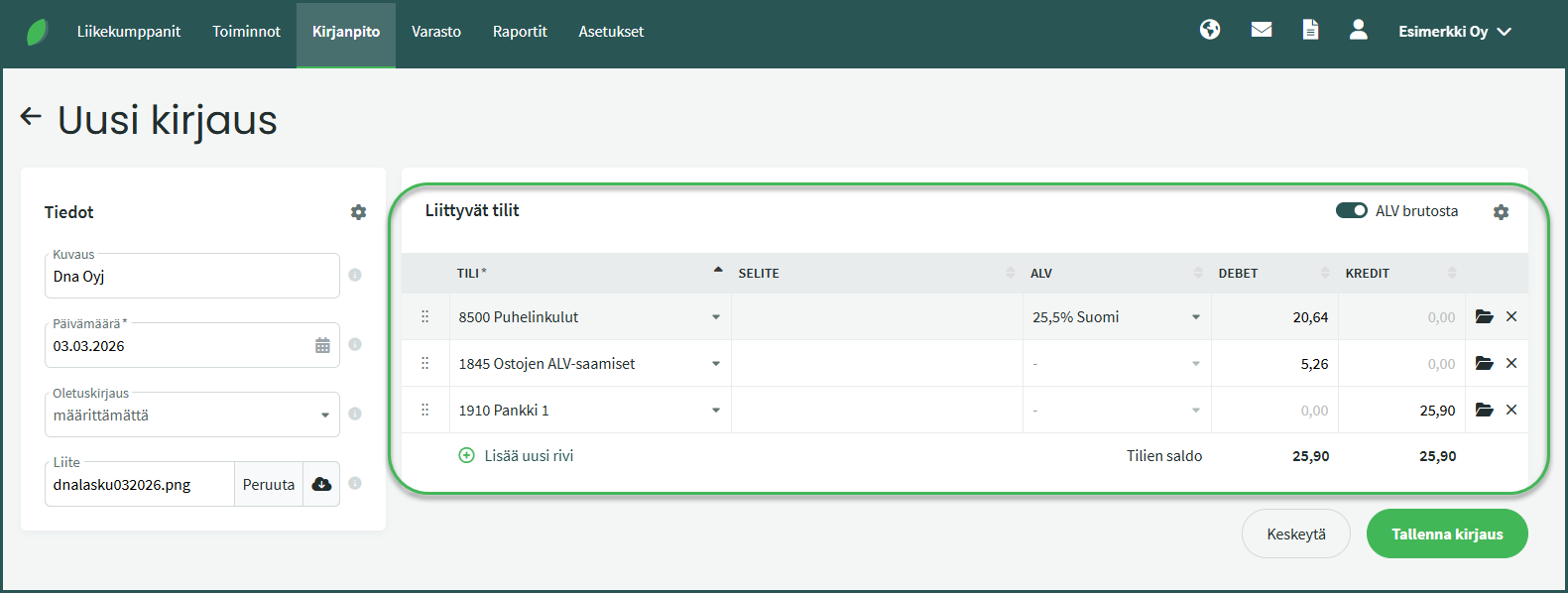Open folder icon on 8500 Puhelinkulut row
Image resolution: width=1568 pixels, height=593 pixels.
(1484, 317)
